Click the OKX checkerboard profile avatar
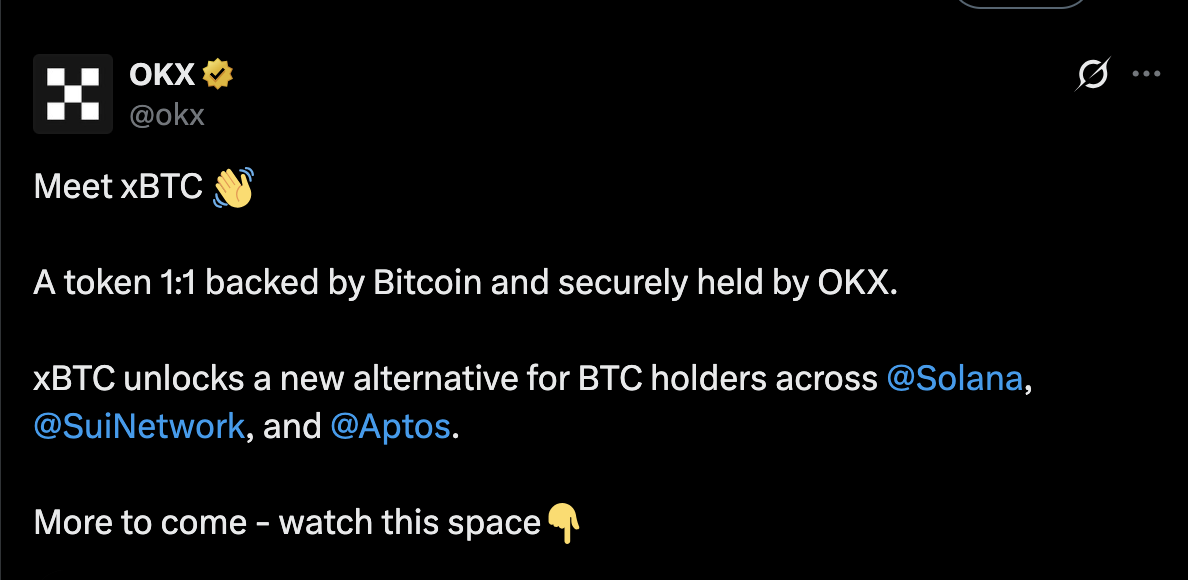This screenshot has width=1188, height=580. click(73, 94)
